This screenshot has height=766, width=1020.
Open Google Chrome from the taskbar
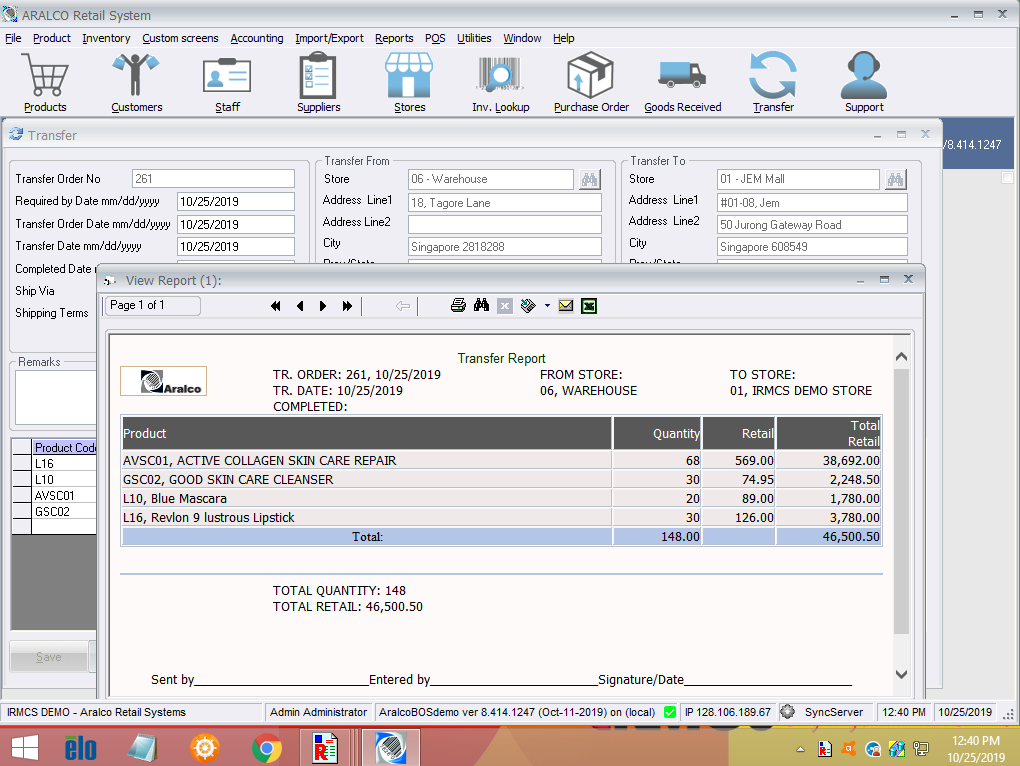266,747
